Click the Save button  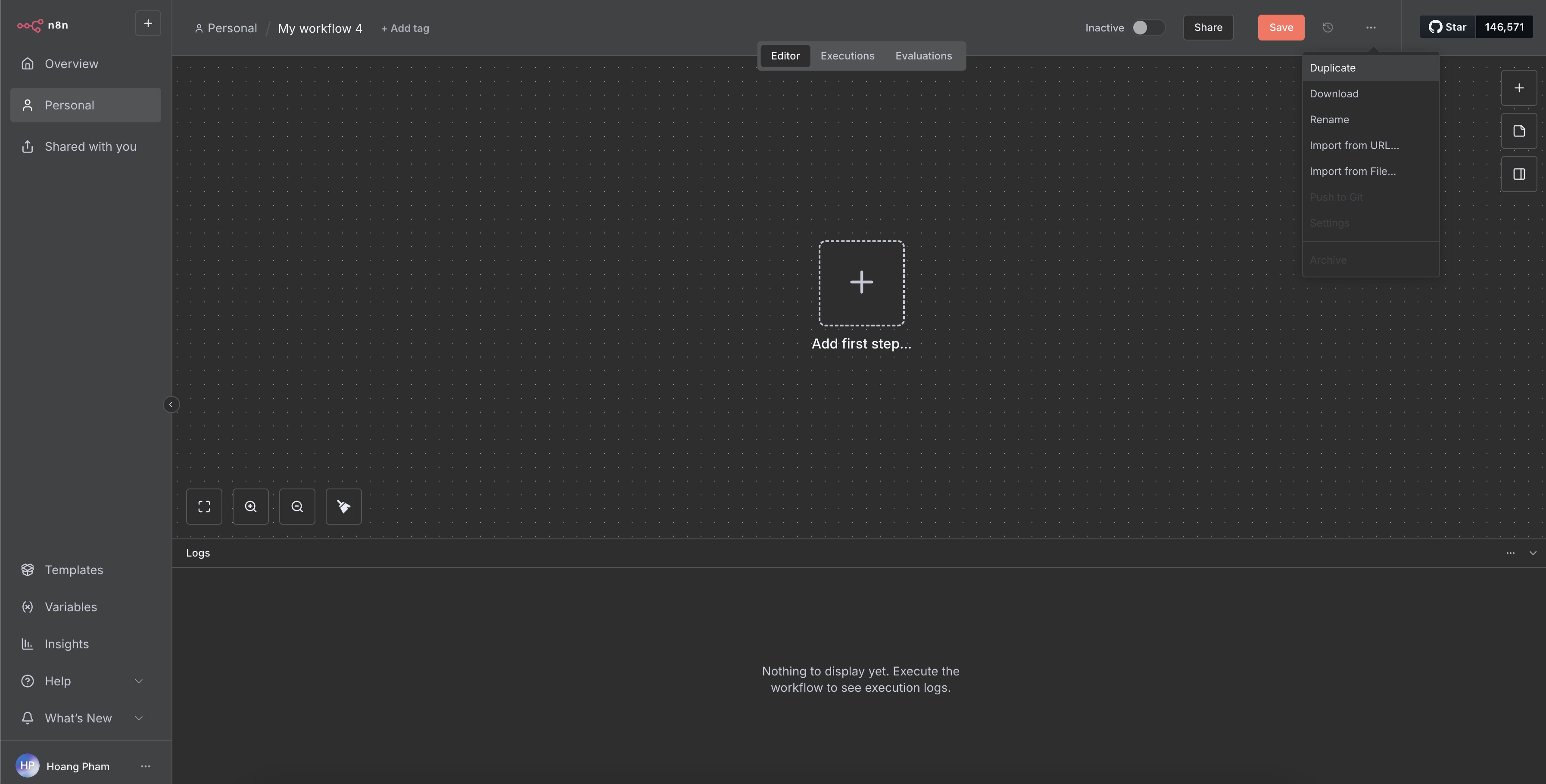(1281, 28)
